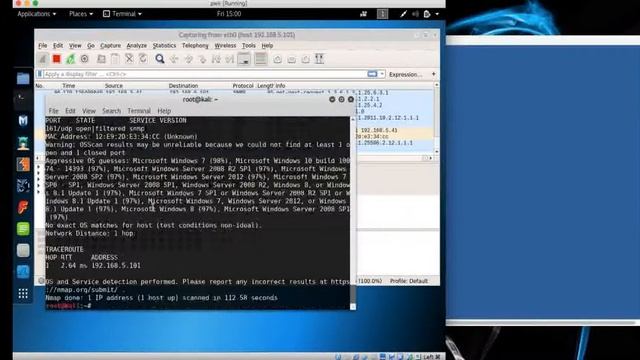Click the go to specified packet icon
Image resolution: width=640 pixels, height=360 pixels.
point(202,59)
